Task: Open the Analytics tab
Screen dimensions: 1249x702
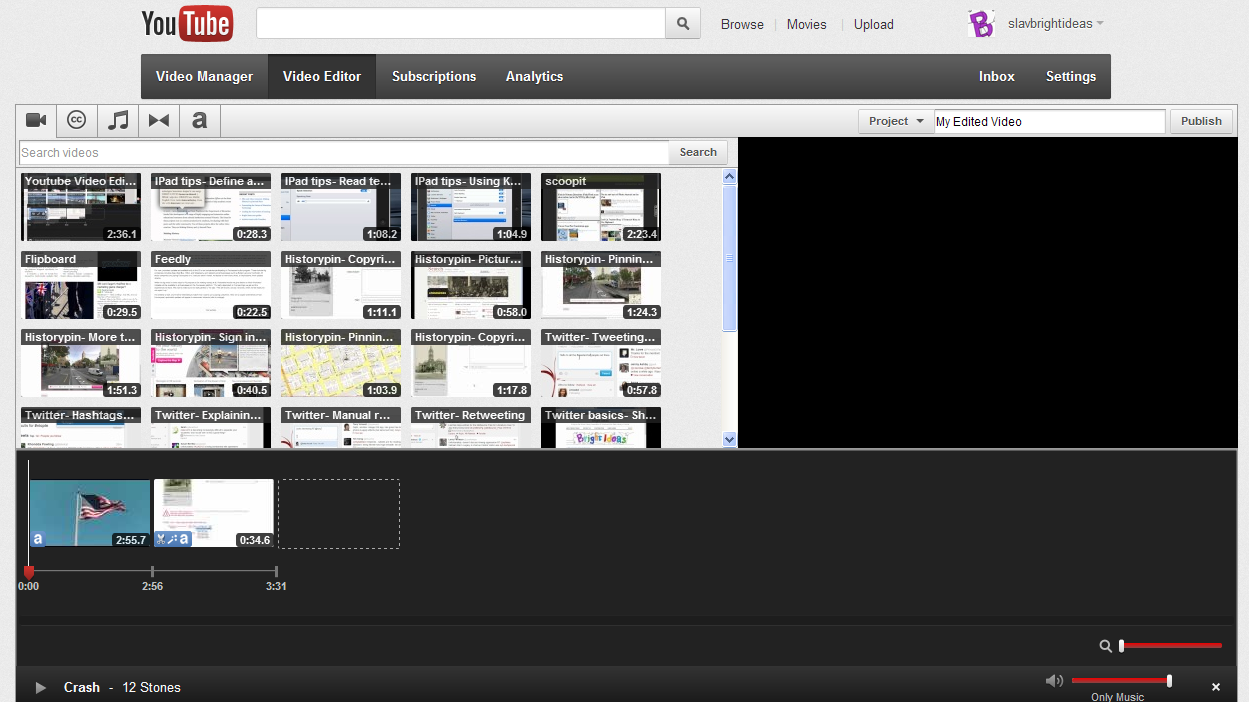Action: [534, 76]
